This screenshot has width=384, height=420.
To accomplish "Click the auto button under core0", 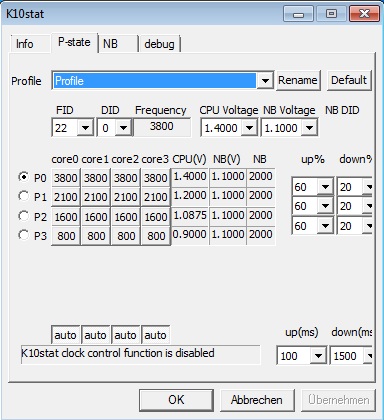I will [66, 335].
